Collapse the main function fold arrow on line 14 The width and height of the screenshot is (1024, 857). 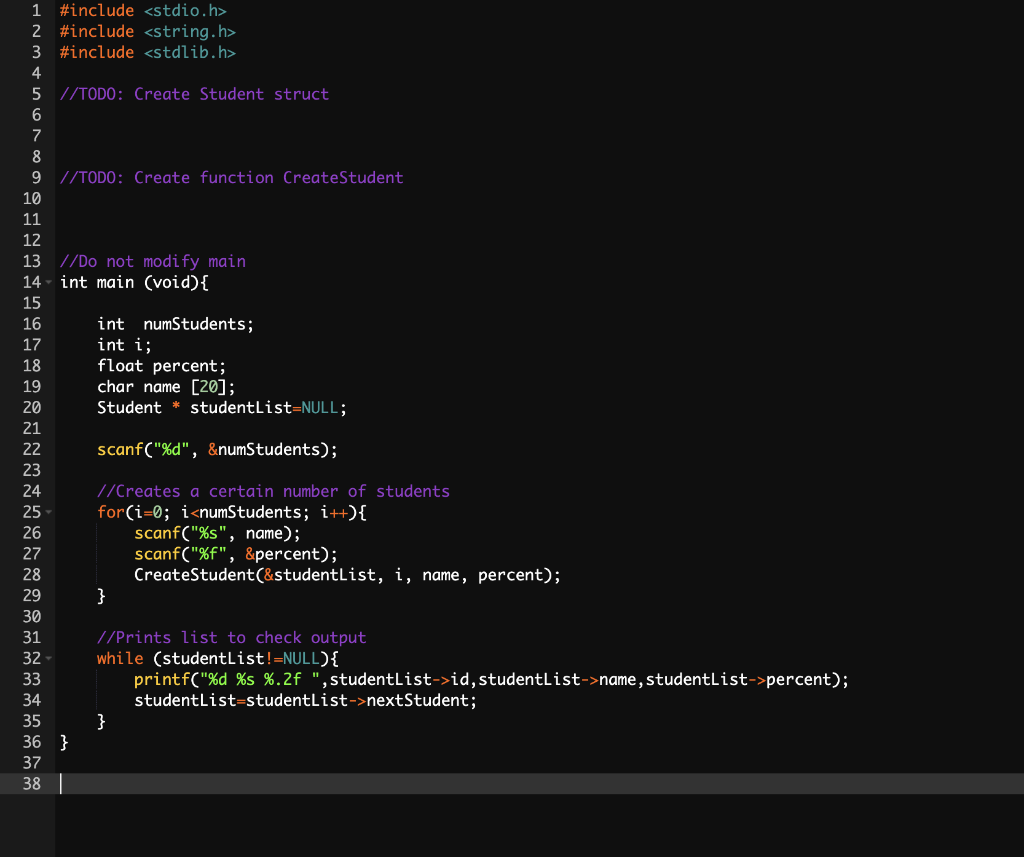coord(48,282)
